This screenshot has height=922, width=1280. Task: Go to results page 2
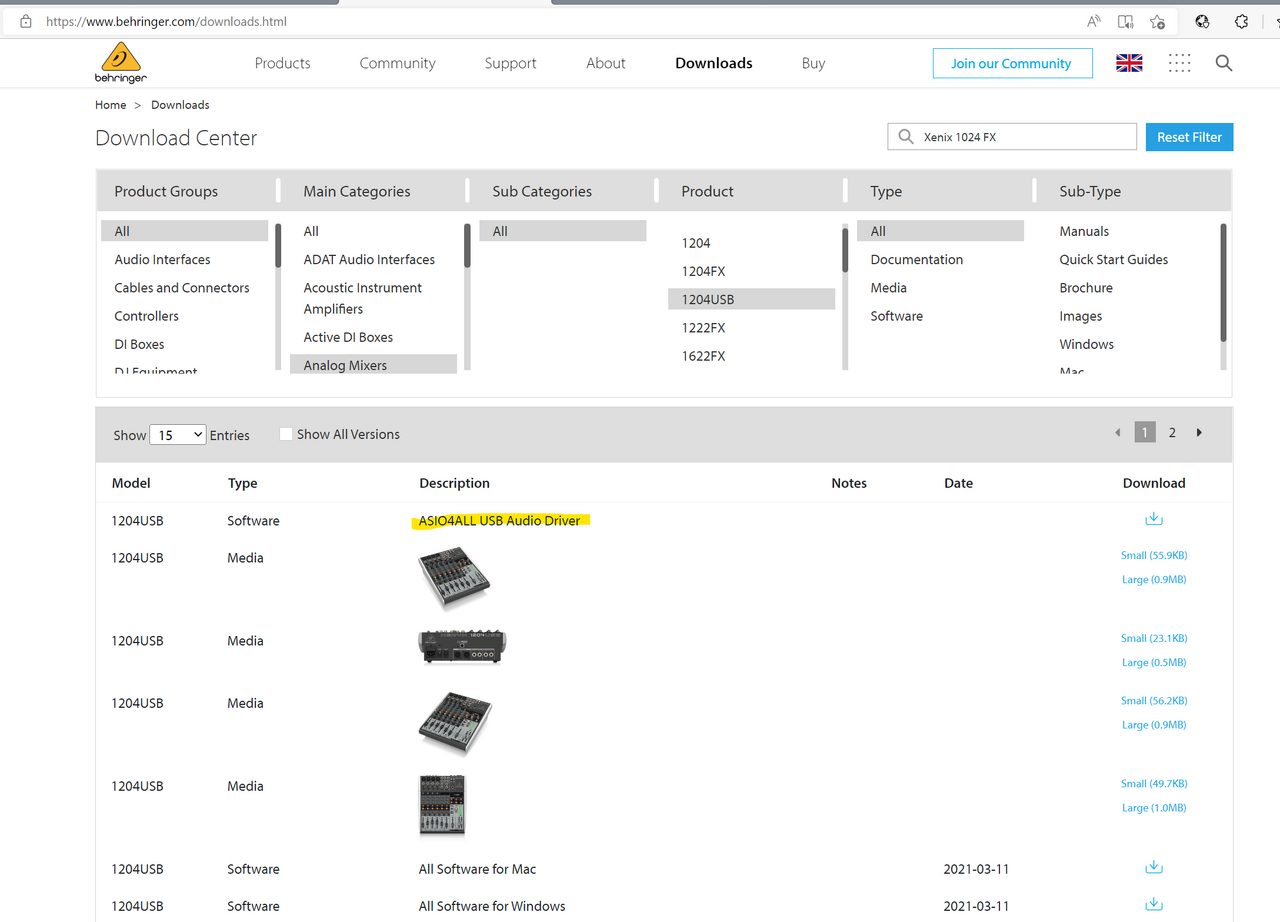[1172, 433]
